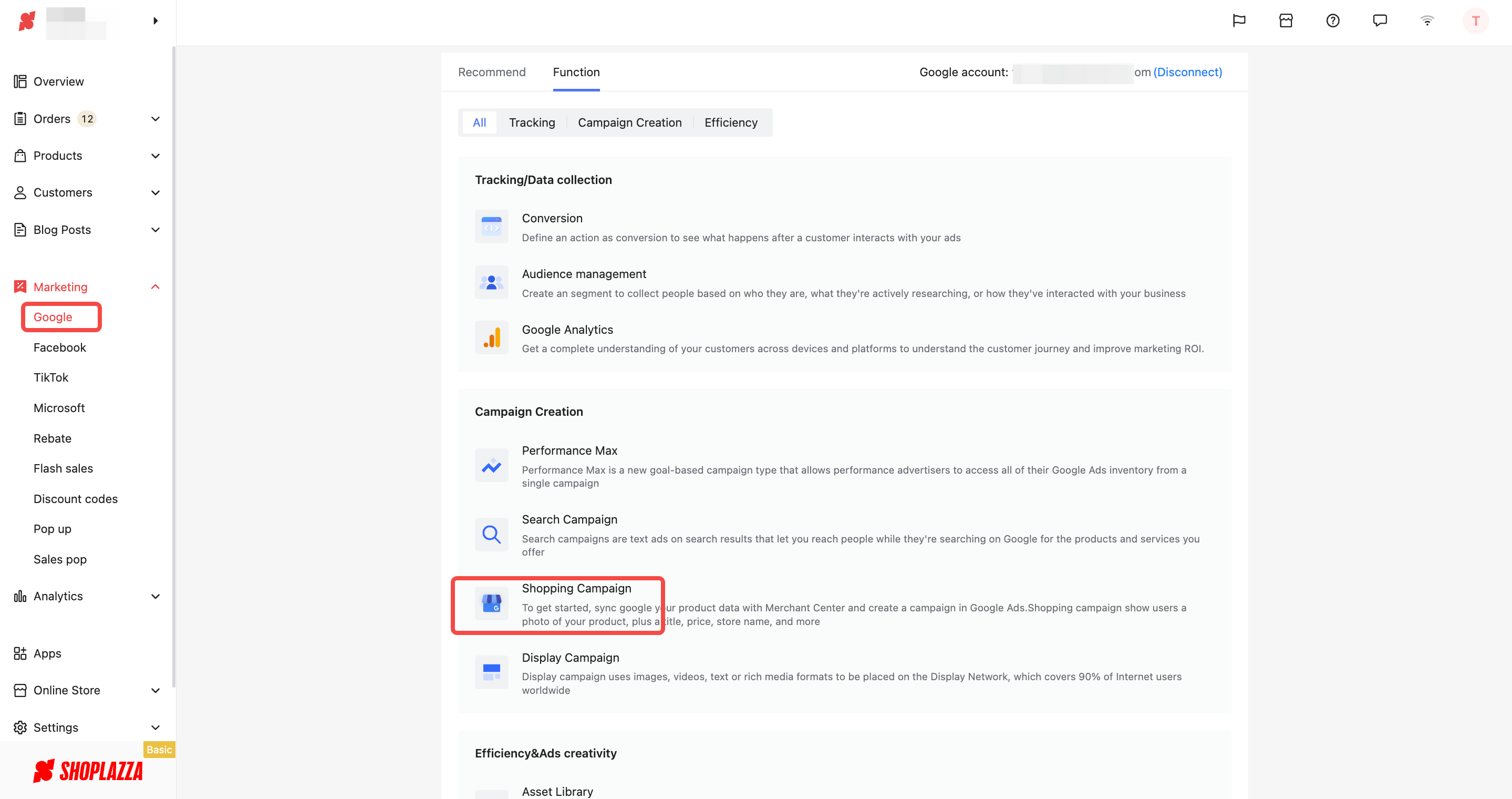Open the Audience management function title
This screenshot has height=799, width=1512.
coord(584,274)
